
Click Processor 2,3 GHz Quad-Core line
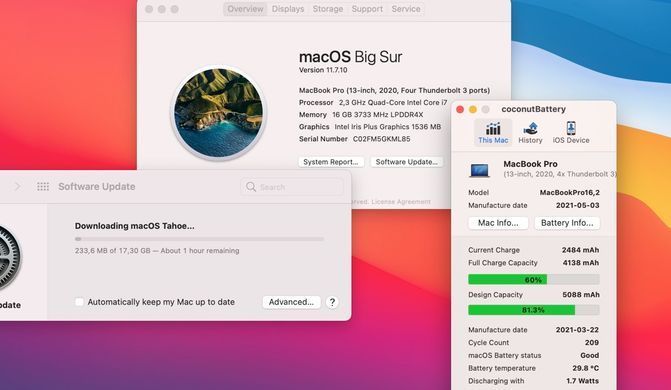coord(373,102)
